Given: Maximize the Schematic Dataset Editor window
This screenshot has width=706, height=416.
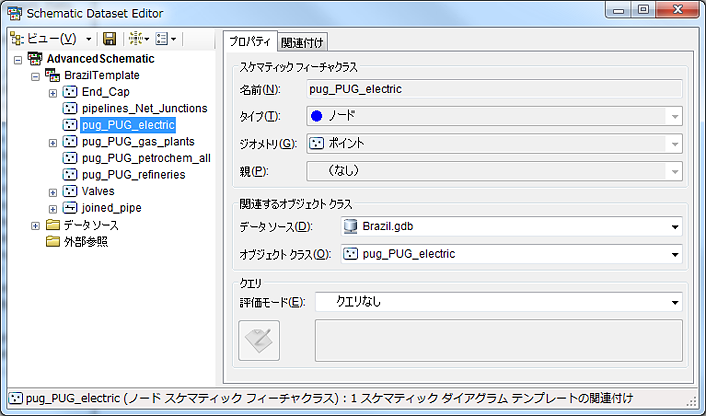Looking at the screenshot, I should 643,10.
